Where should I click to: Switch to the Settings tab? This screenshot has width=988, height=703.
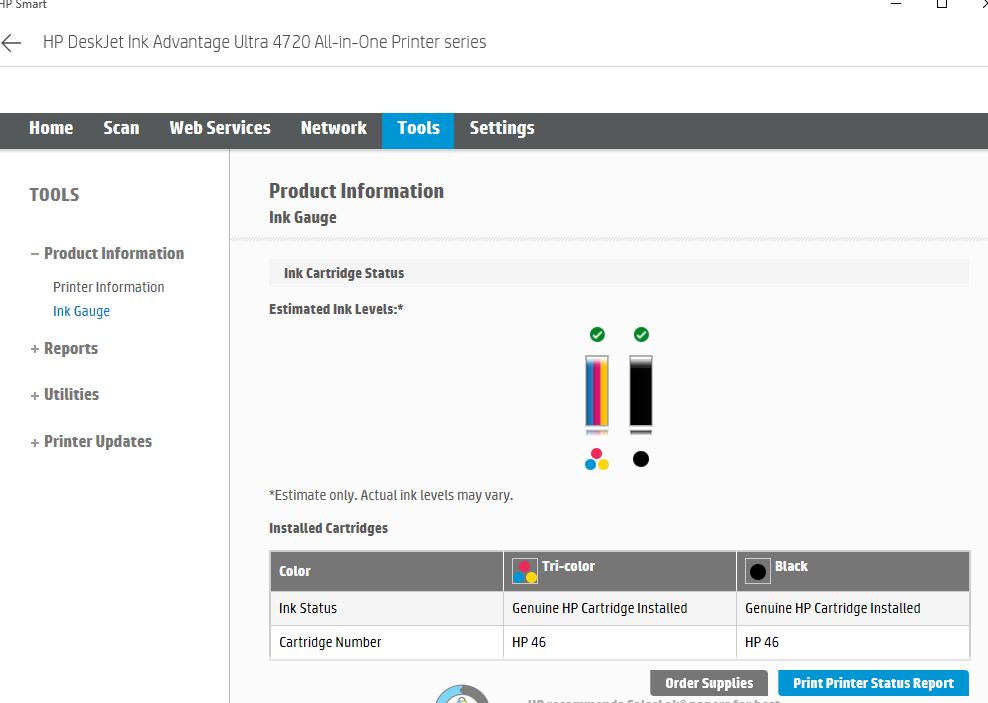click(502, 128)
